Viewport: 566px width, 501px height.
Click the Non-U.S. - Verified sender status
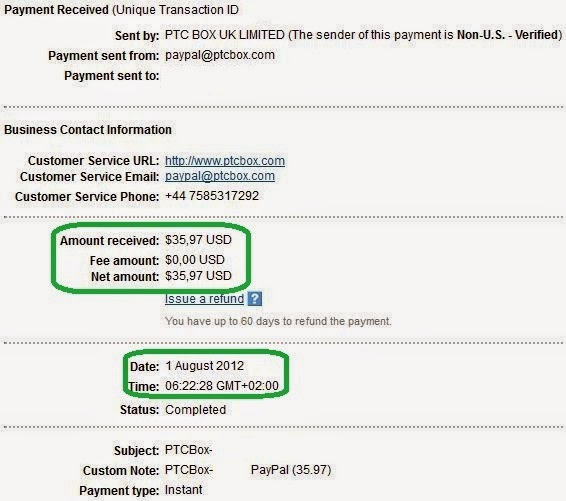pos(509,35)
